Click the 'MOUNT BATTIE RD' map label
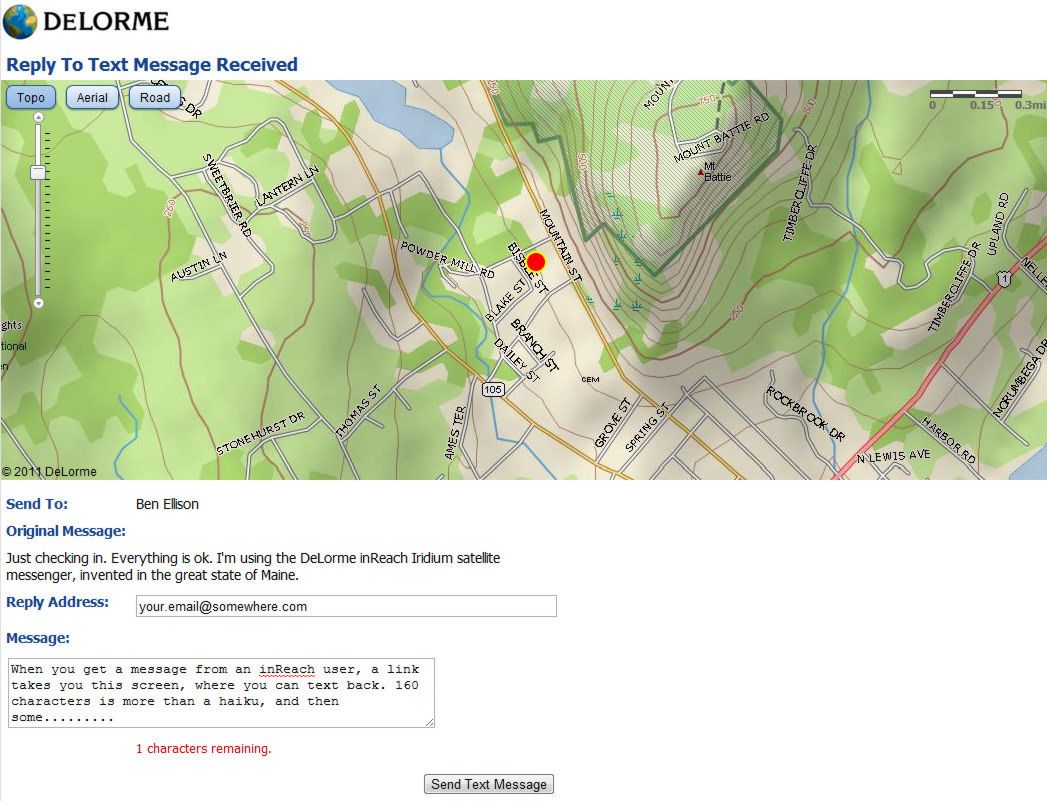 click(x=721, y=138)
